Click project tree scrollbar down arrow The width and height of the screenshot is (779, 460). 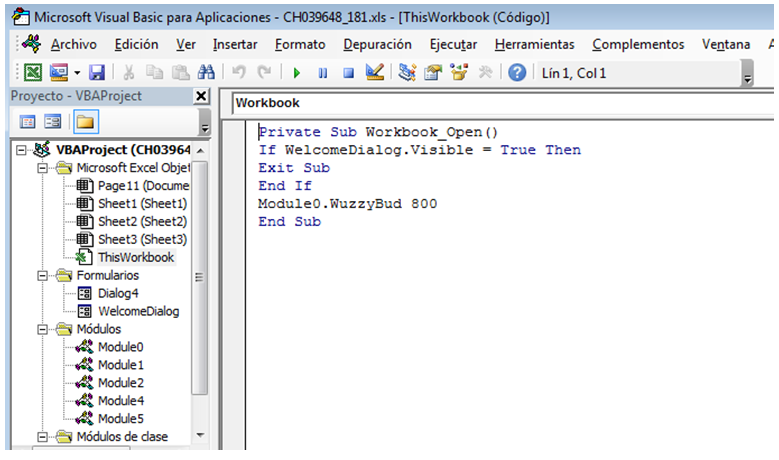200,435
